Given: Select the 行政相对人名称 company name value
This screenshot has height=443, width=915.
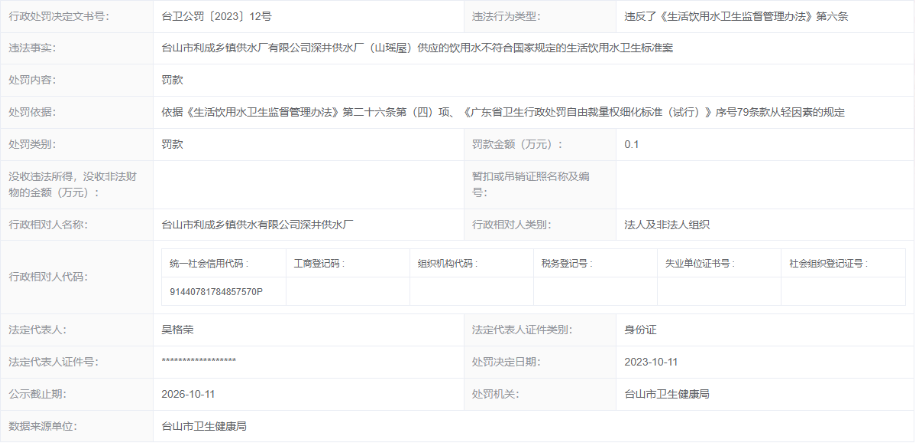Looking at the screenshot, I should [x=259, y=225].
